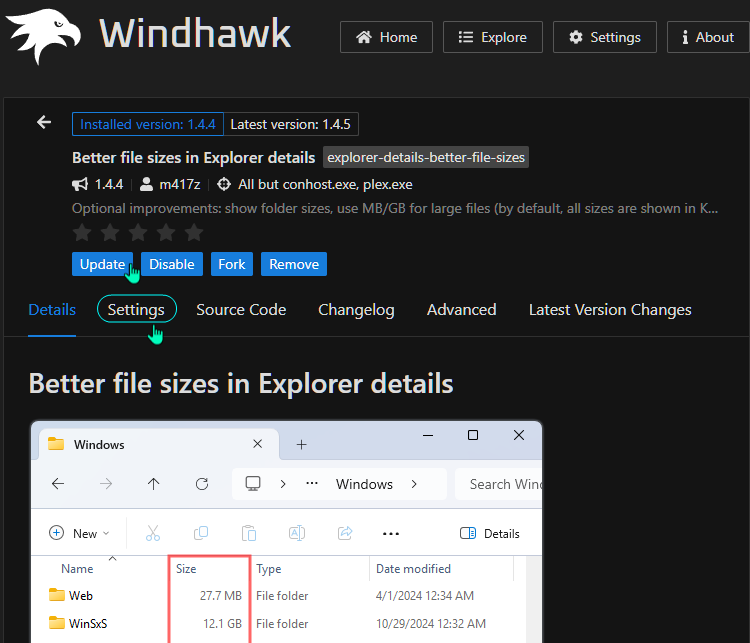Image resolution: width=750 pixels, height=643 pixels.
Task: Click the target processes crosshair icon
Action: pyautogui.click(x=224, y=185)
